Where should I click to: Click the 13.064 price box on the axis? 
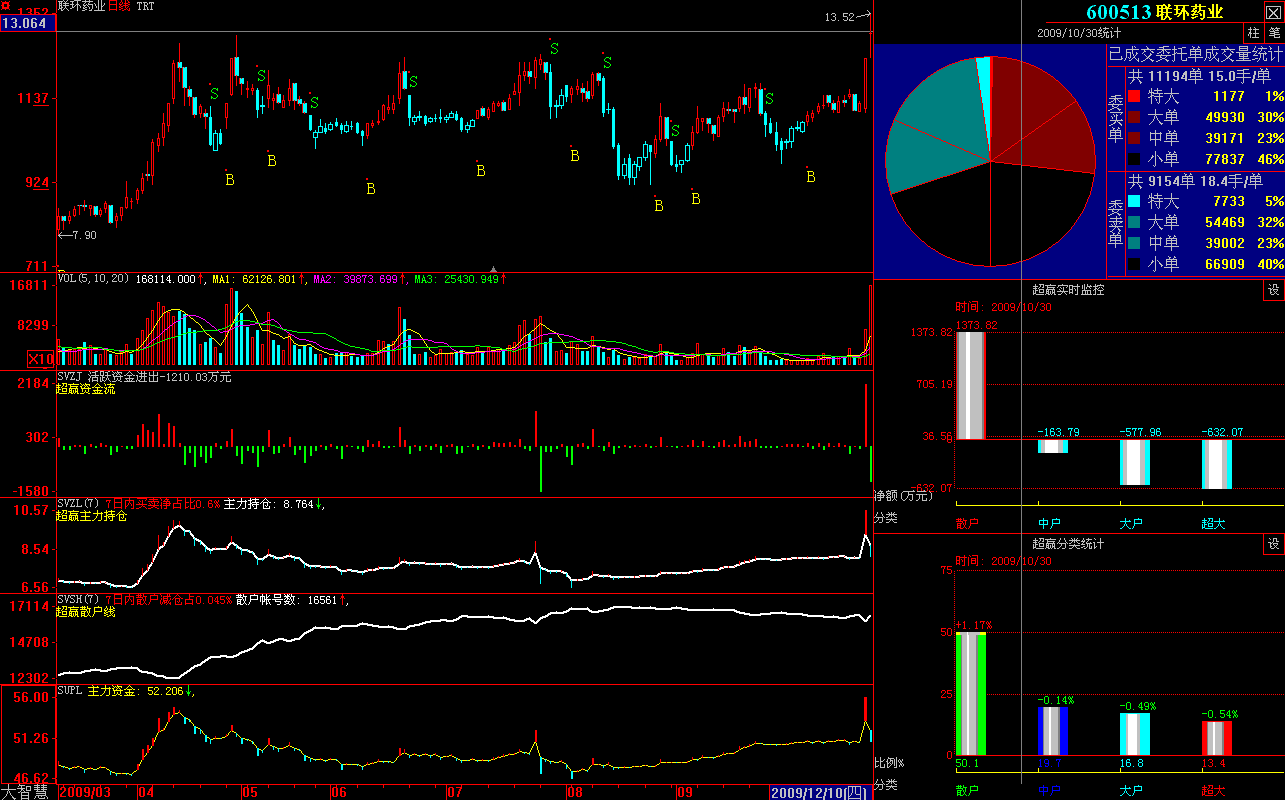tap(27, 23)
